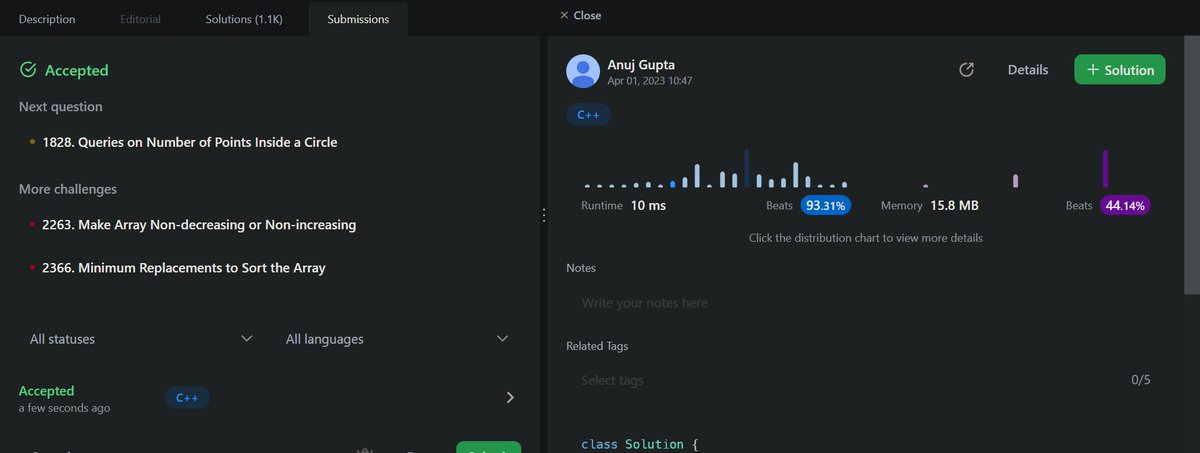This screenshot has width=1200, height=453.
Task: Open the All statuses dropdown
Action: tap(141, 339)
